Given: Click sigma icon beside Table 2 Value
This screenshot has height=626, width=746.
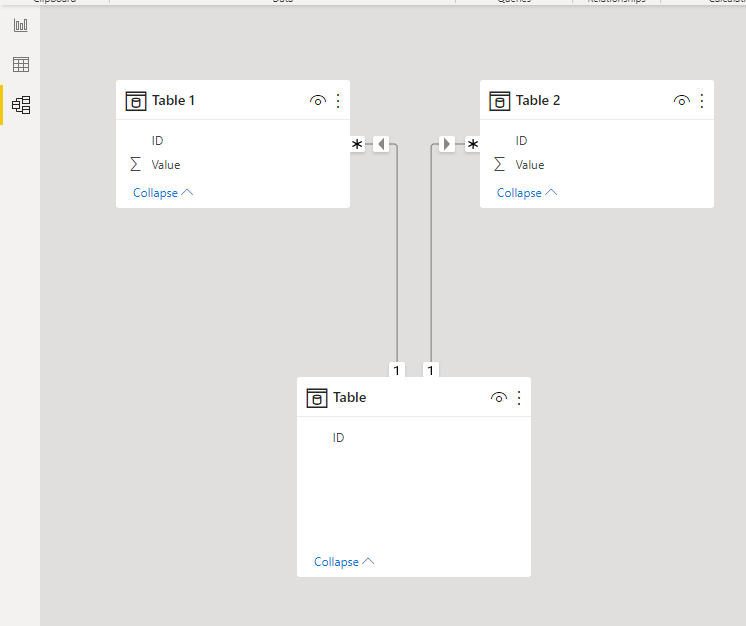Looking at the screenshot, I should tap(499, 165).
